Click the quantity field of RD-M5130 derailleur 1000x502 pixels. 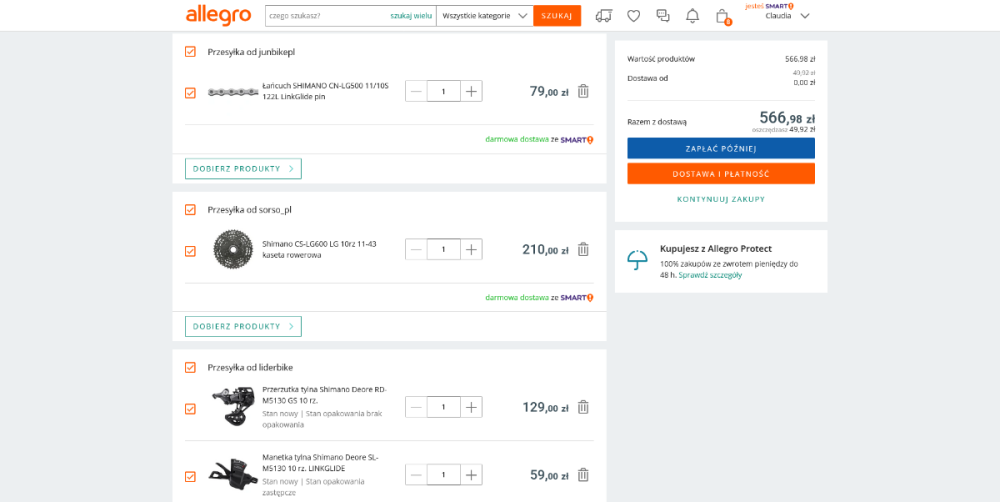pyautogui.click(x=443, y=407)
